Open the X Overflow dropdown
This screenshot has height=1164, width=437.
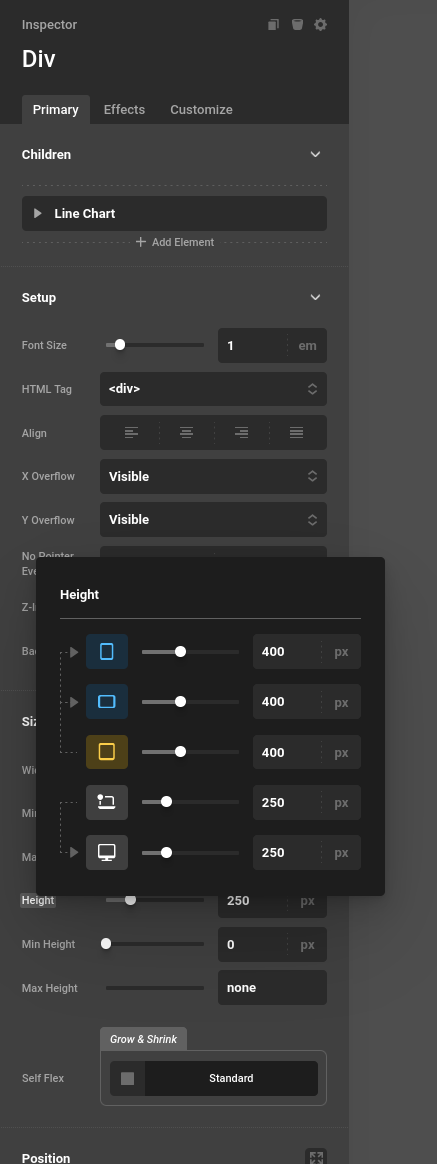pyautogui.click(x=213, y=477)
